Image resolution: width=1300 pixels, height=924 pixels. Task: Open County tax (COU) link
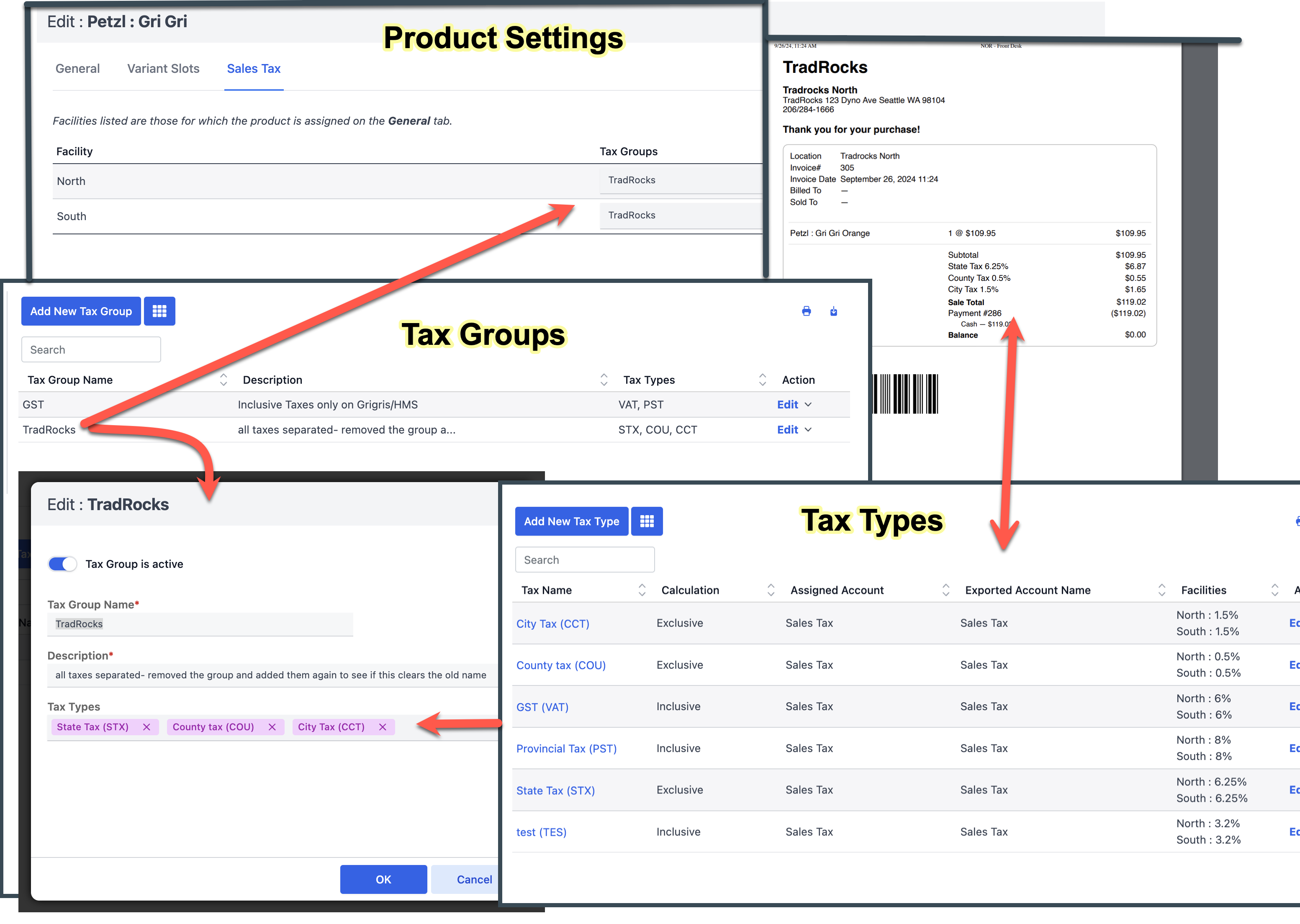click(561, 665)
